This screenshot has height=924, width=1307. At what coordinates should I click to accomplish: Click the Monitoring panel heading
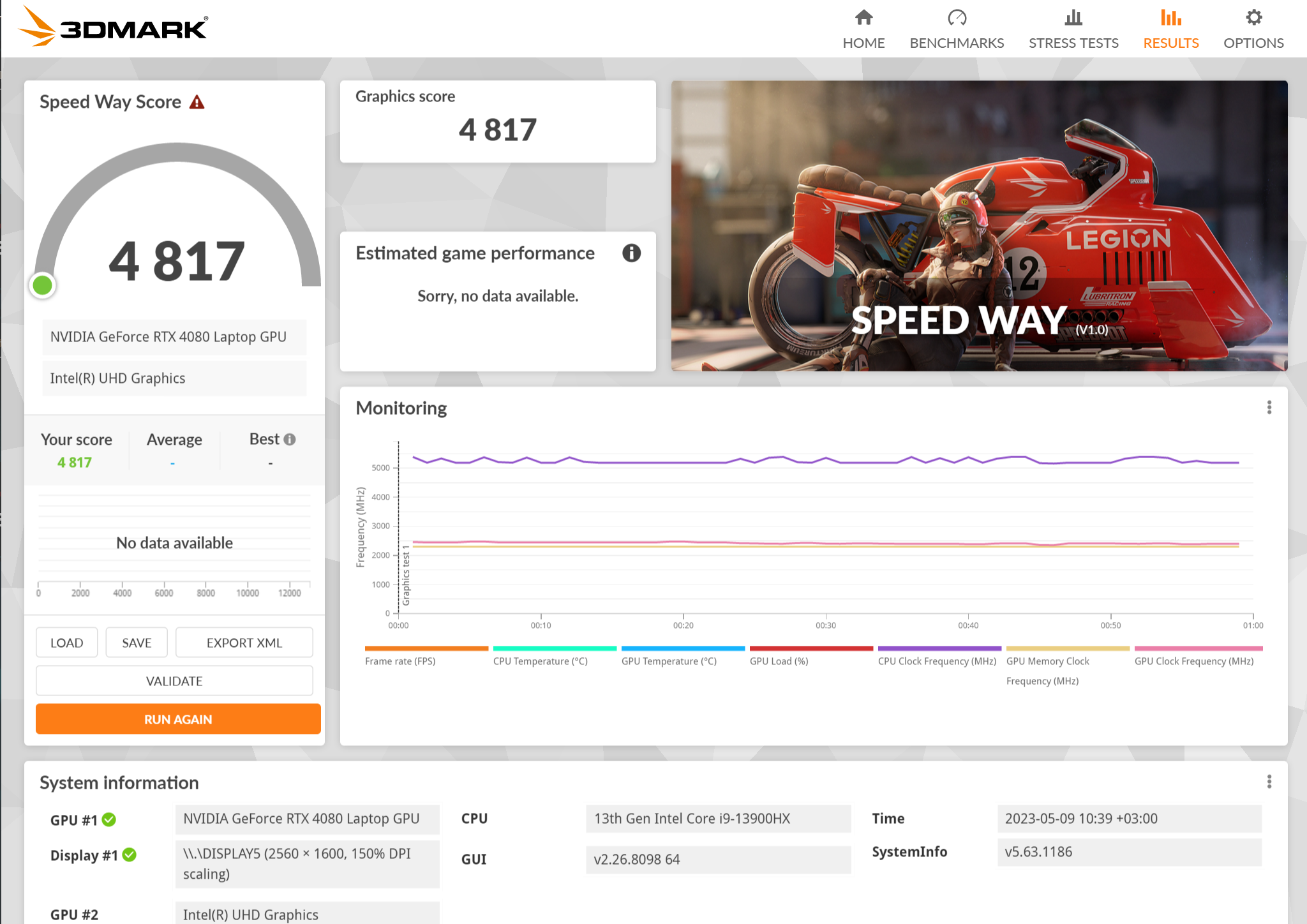pos(401,408)
